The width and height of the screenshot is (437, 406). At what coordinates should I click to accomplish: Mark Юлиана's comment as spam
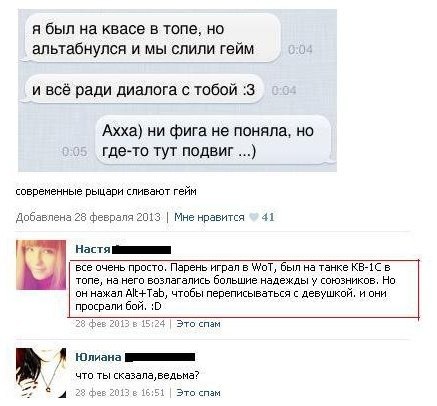[x=198, y=392]
